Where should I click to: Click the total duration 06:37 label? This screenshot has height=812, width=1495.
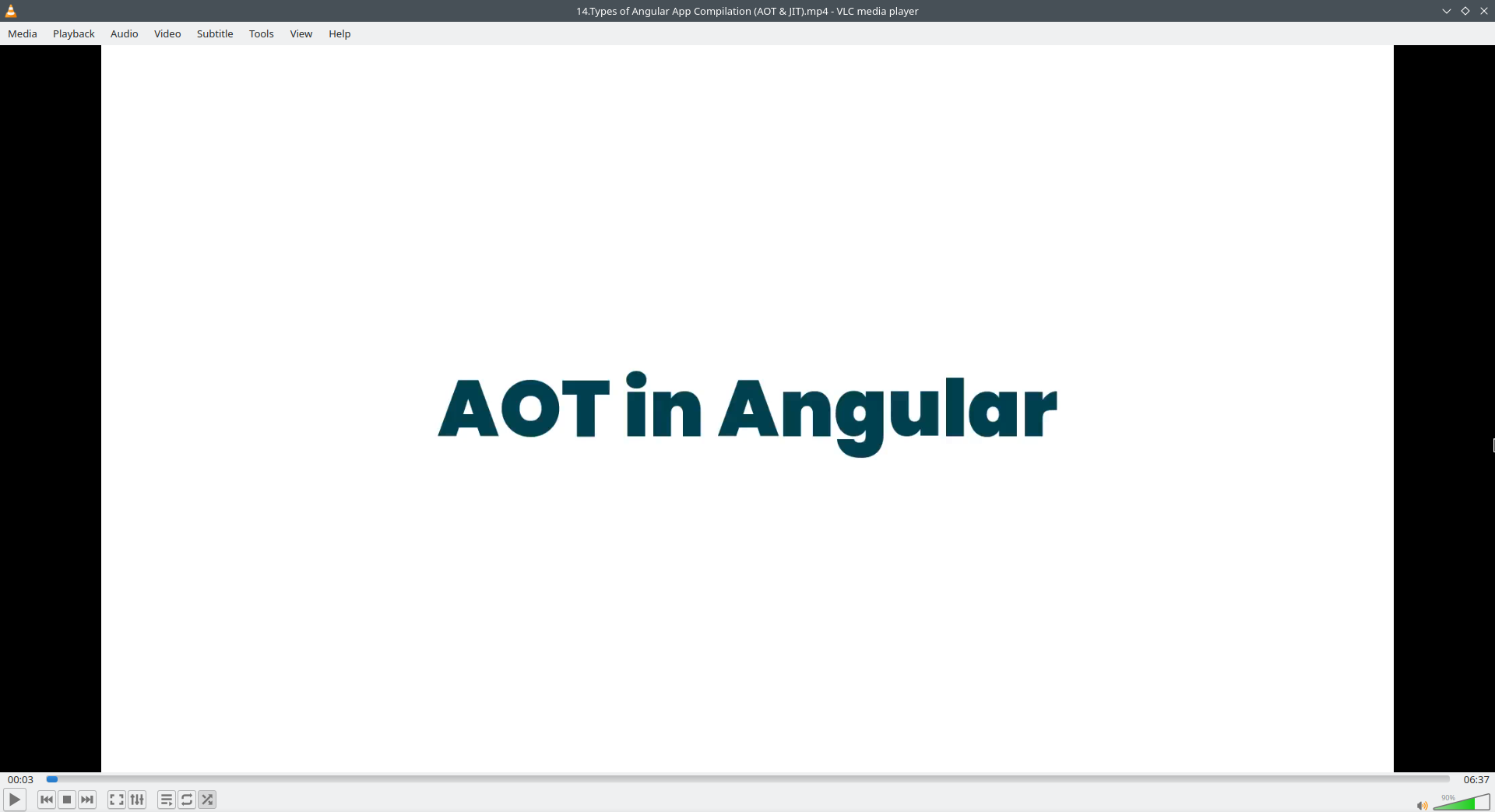click(1476, 779)
